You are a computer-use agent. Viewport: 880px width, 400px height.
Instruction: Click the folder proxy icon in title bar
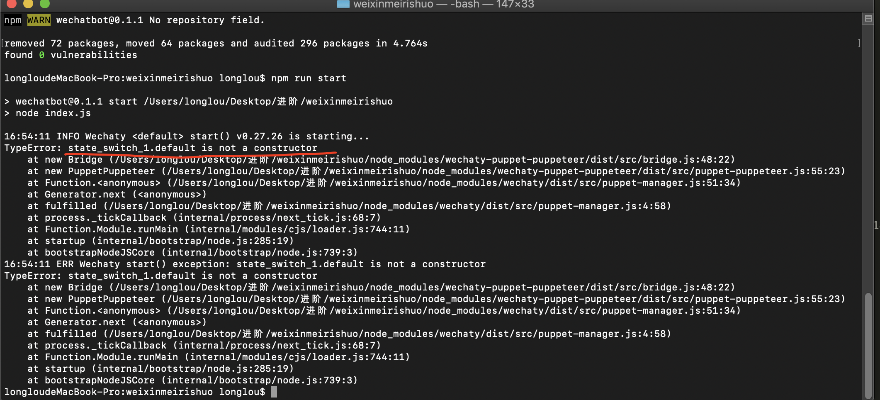[345, 5]
